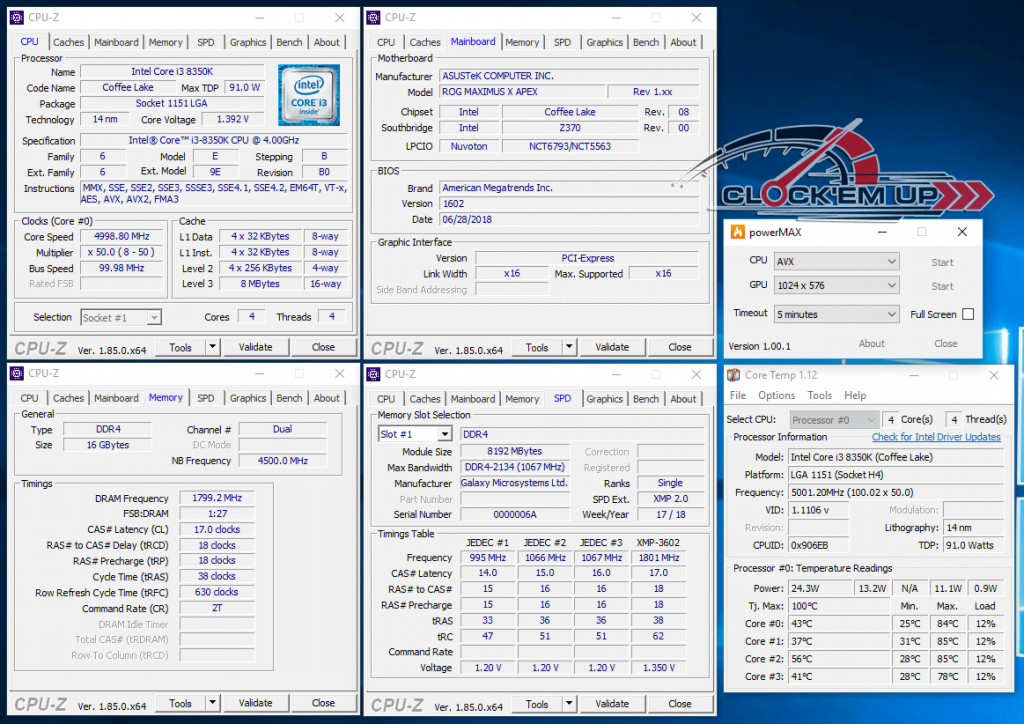Click Core Temp CPUID value 0x906EB
This screenshot has height=724, width=1024.
click(x=818, y=545)
